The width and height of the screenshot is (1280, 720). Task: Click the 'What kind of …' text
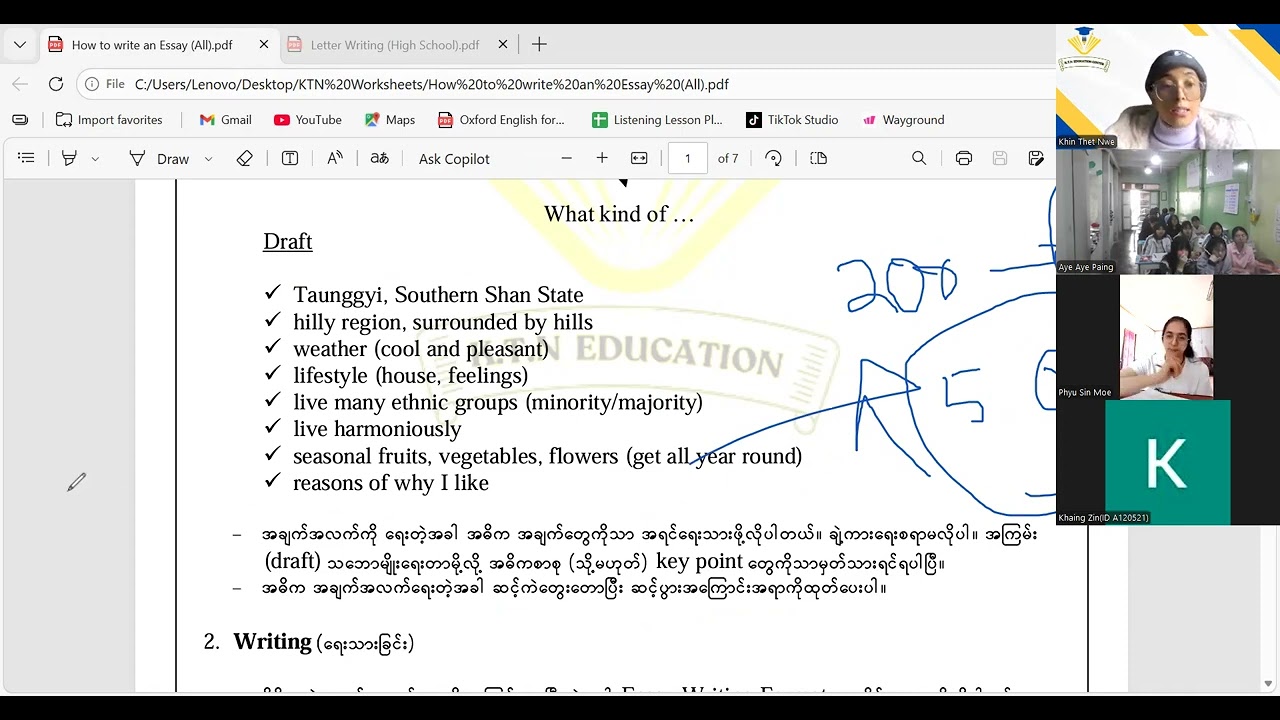(x=619, y=213)
